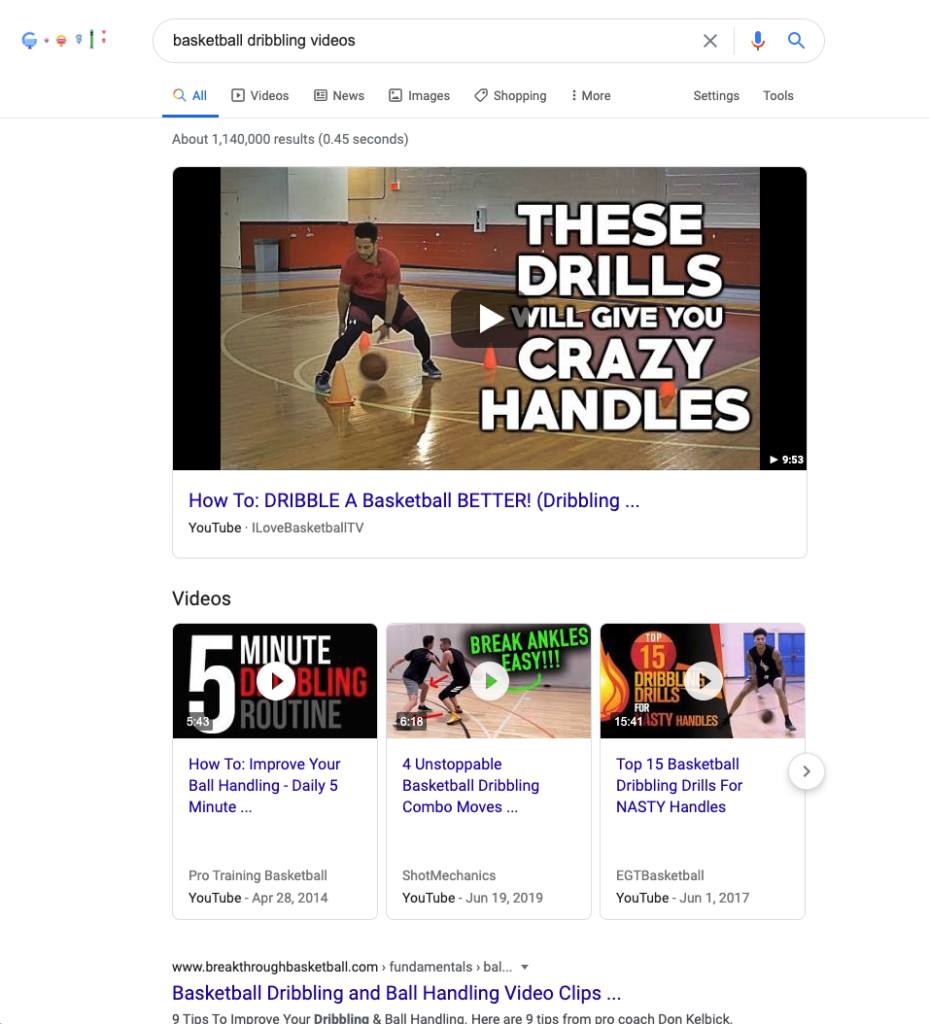Expand the More menu
Screen dimensions: 929x1024
pyautogui.click(x=591, y=96)
